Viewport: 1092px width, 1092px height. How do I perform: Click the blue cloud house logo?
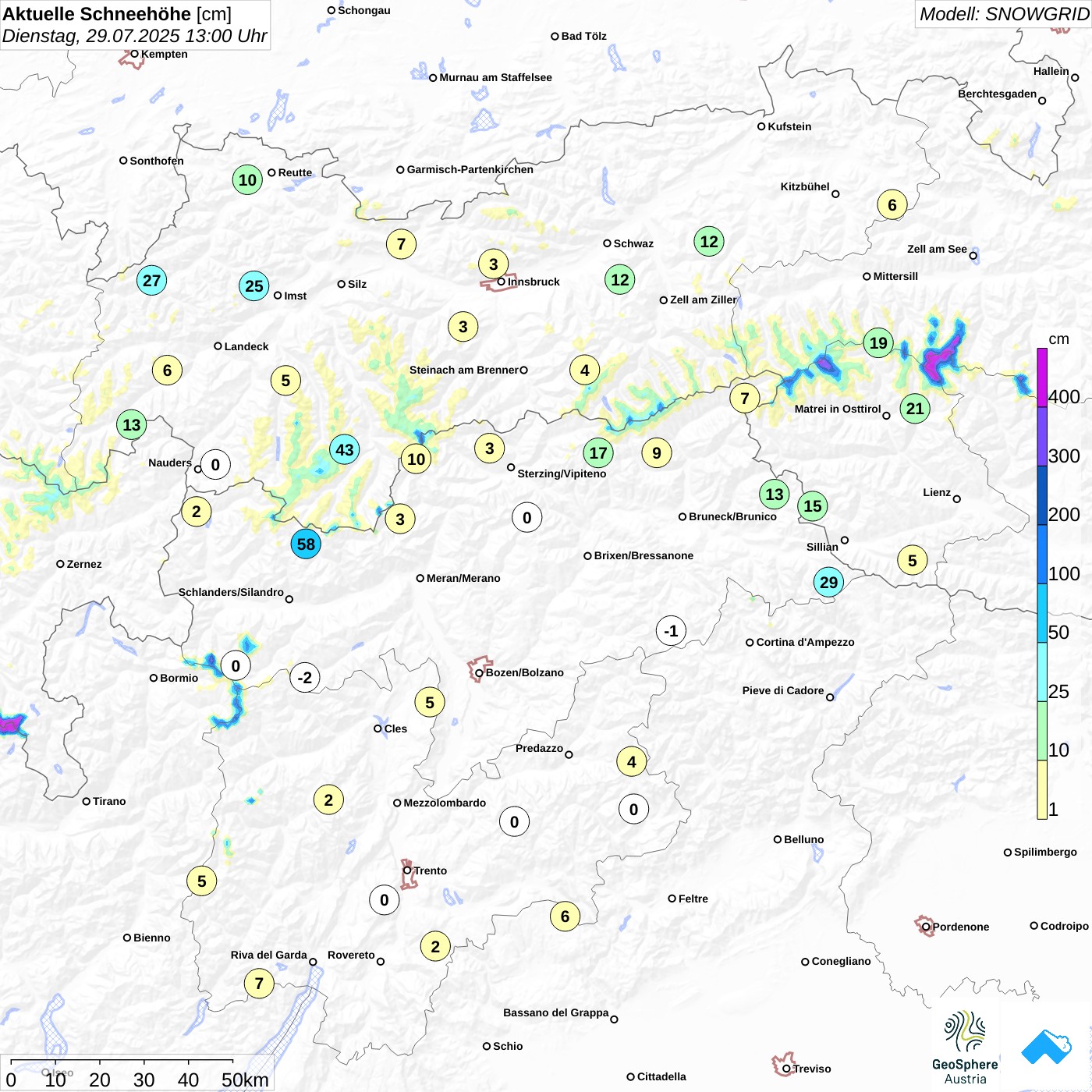[x=1047, y=1047]
